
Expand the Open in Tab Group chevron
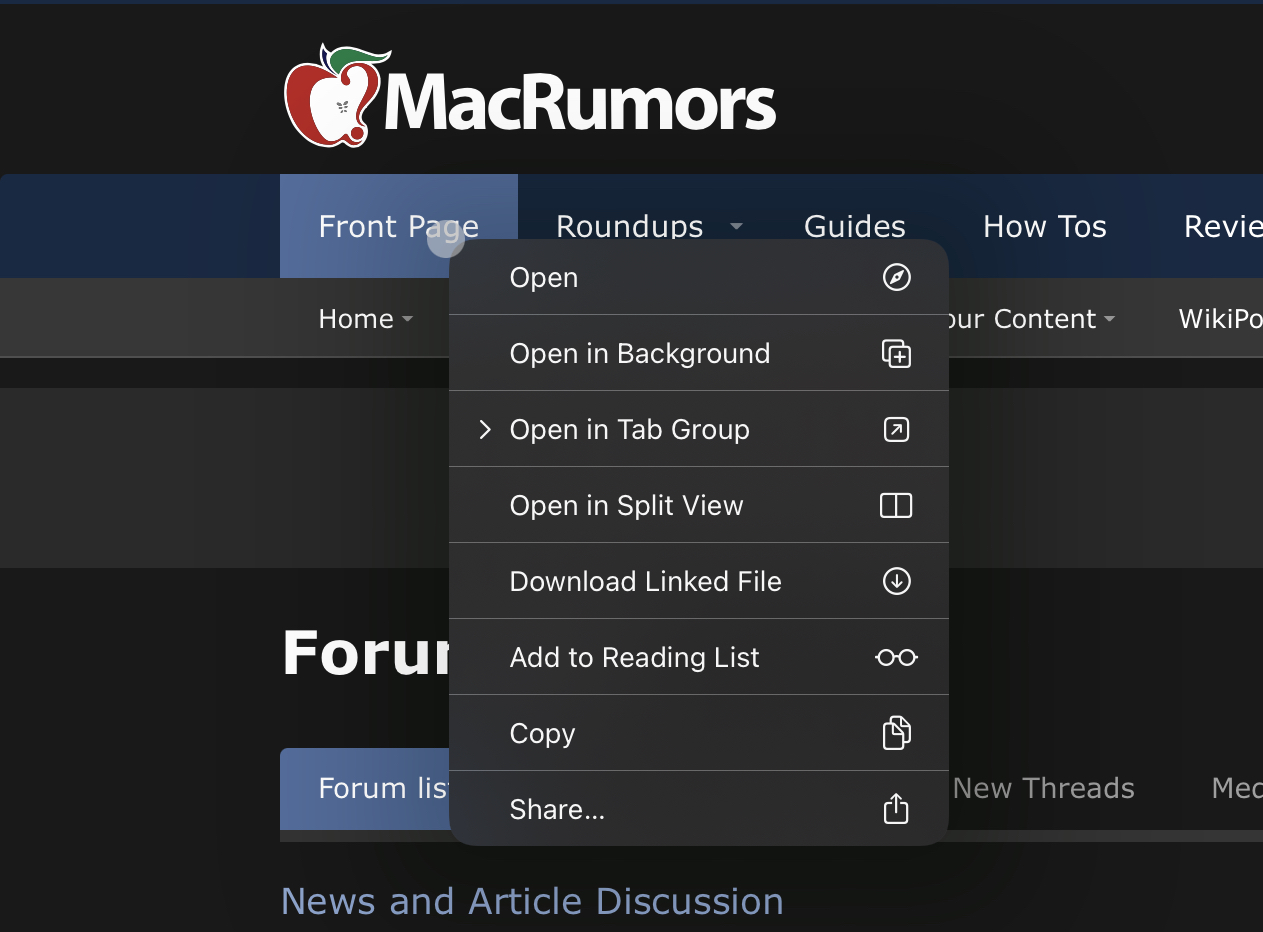[x=485, y=429]
